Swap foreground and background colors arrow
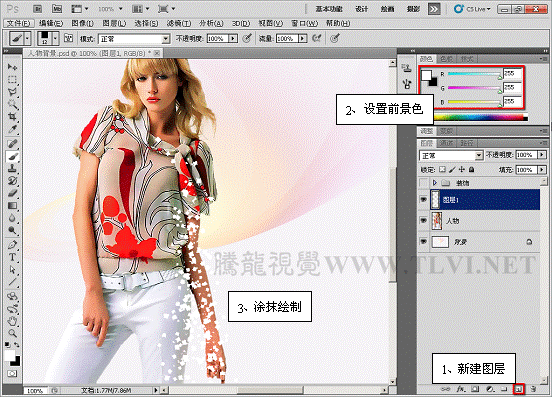The height and width of the screenshot is (397, 552). pos(17,345)
